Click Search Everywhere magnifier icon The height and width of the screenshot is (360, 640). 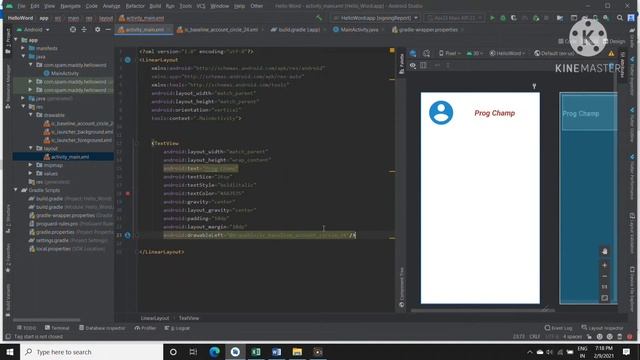point(620,18)
